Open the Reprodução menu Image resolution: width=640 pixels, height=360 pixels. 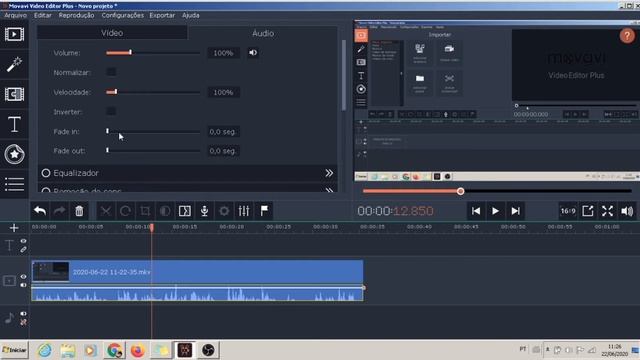pos(76,15)
